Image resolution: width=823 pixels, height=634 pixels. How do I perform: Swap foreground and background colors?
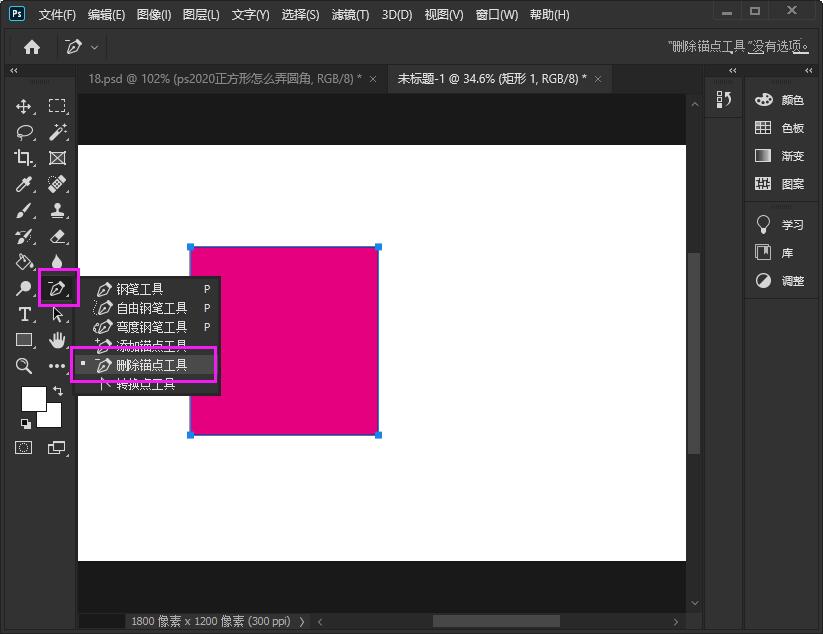pos(58,391)
